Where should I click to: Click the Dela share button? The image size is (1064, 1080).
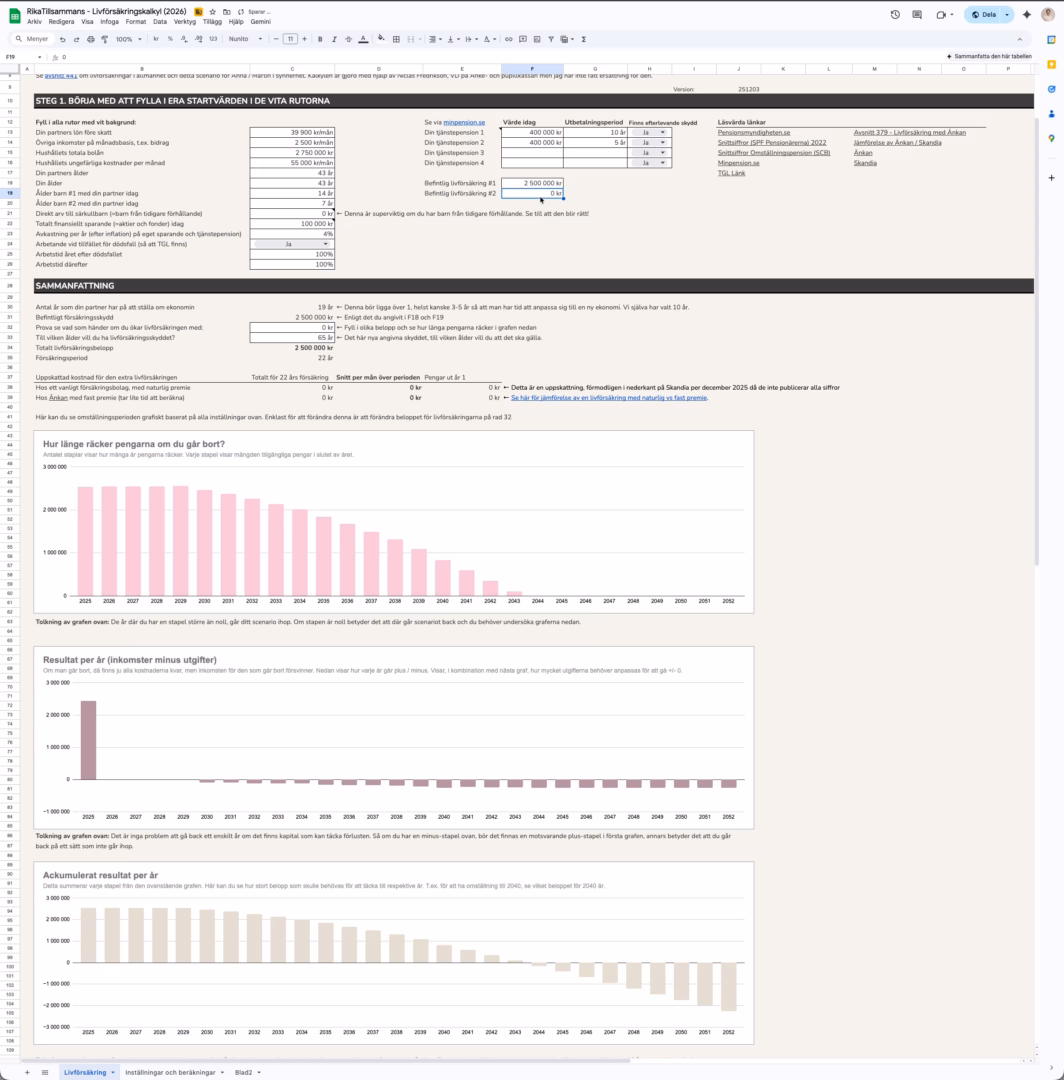pyautogui.click(x=983, y=15)
